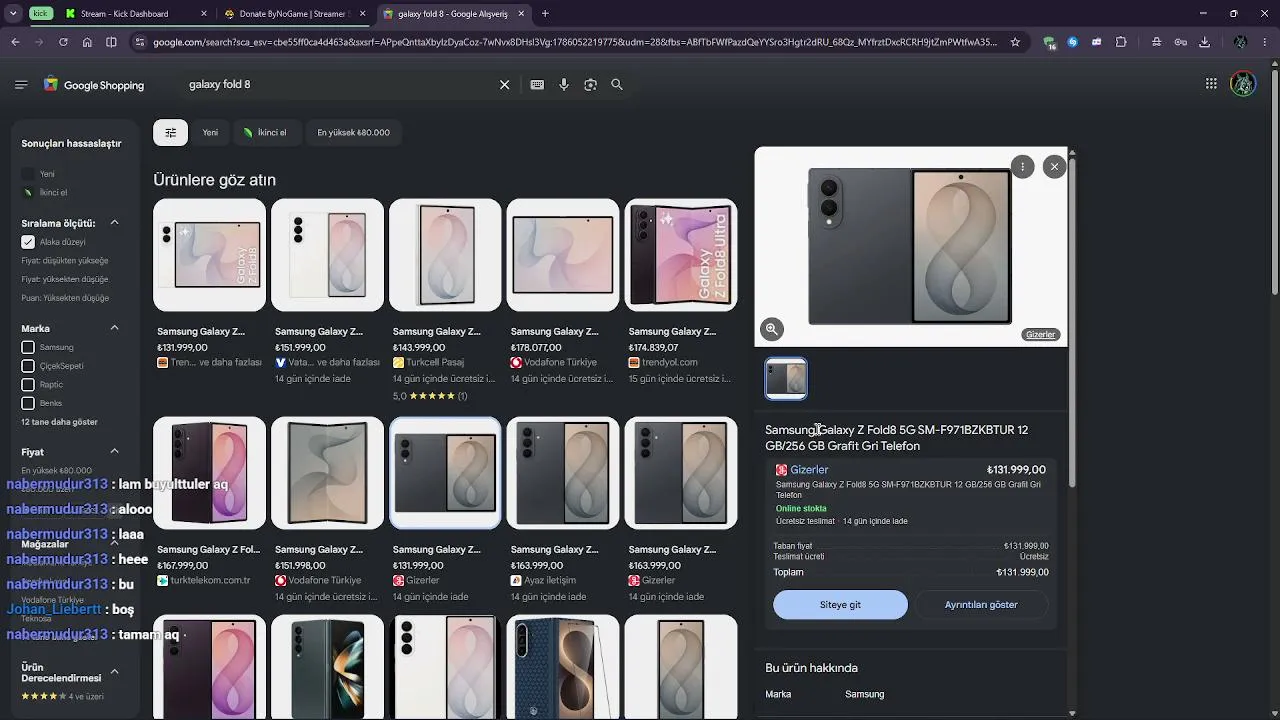This screenshot has height=720, width=1280.
Task: Open the on-screen keyboard input tool
Action: (x=537, y=85)
